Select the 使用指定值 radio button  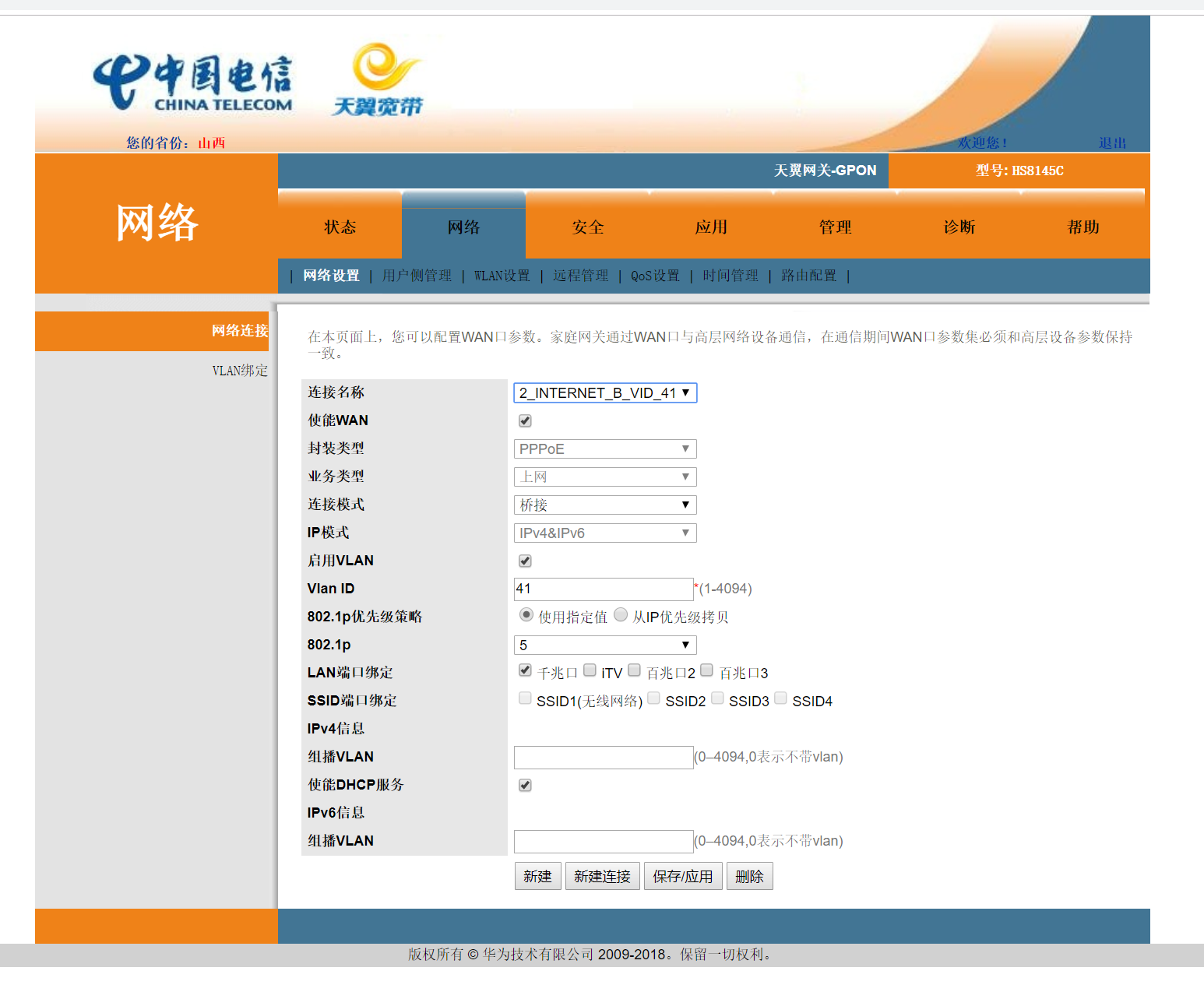[x=526, y=615]
